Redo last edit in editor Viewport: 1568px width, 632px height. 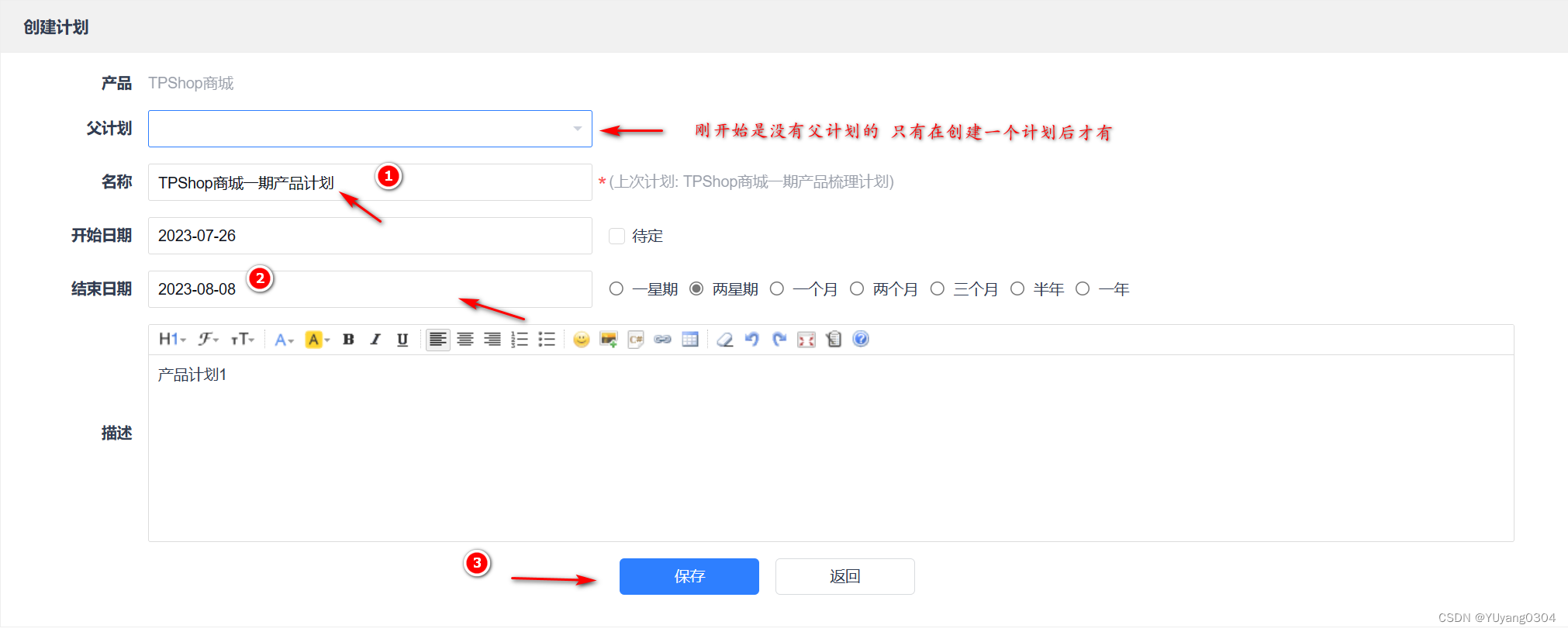[779, 340]
